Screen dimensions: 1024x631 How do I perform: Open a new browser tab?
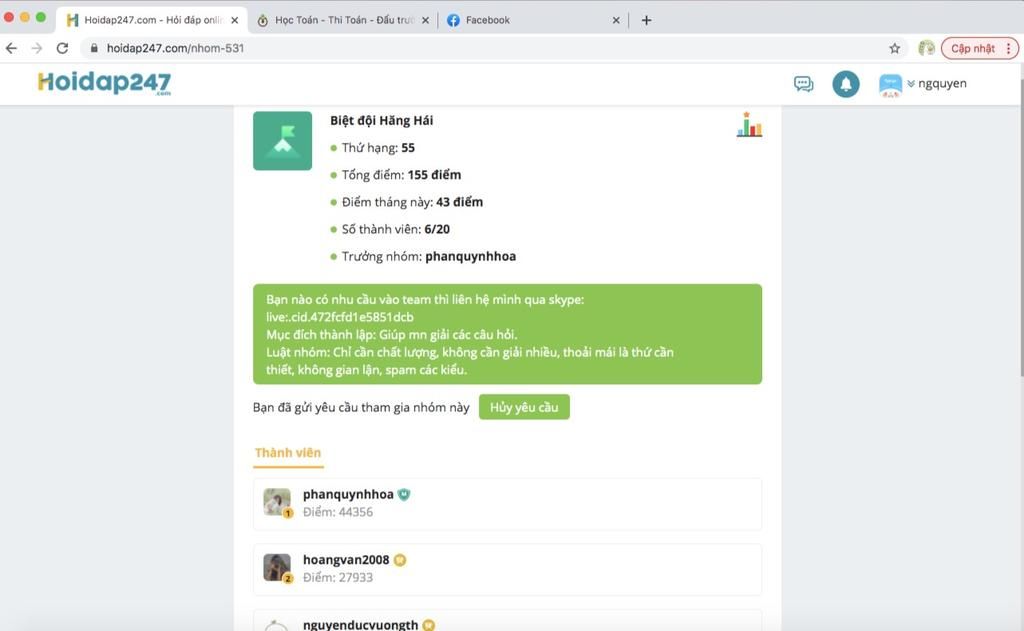647,20
